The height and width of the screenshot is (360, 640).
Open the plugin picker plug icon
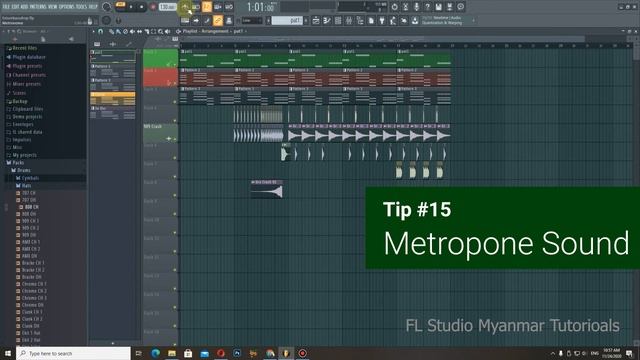click(382, 20)
